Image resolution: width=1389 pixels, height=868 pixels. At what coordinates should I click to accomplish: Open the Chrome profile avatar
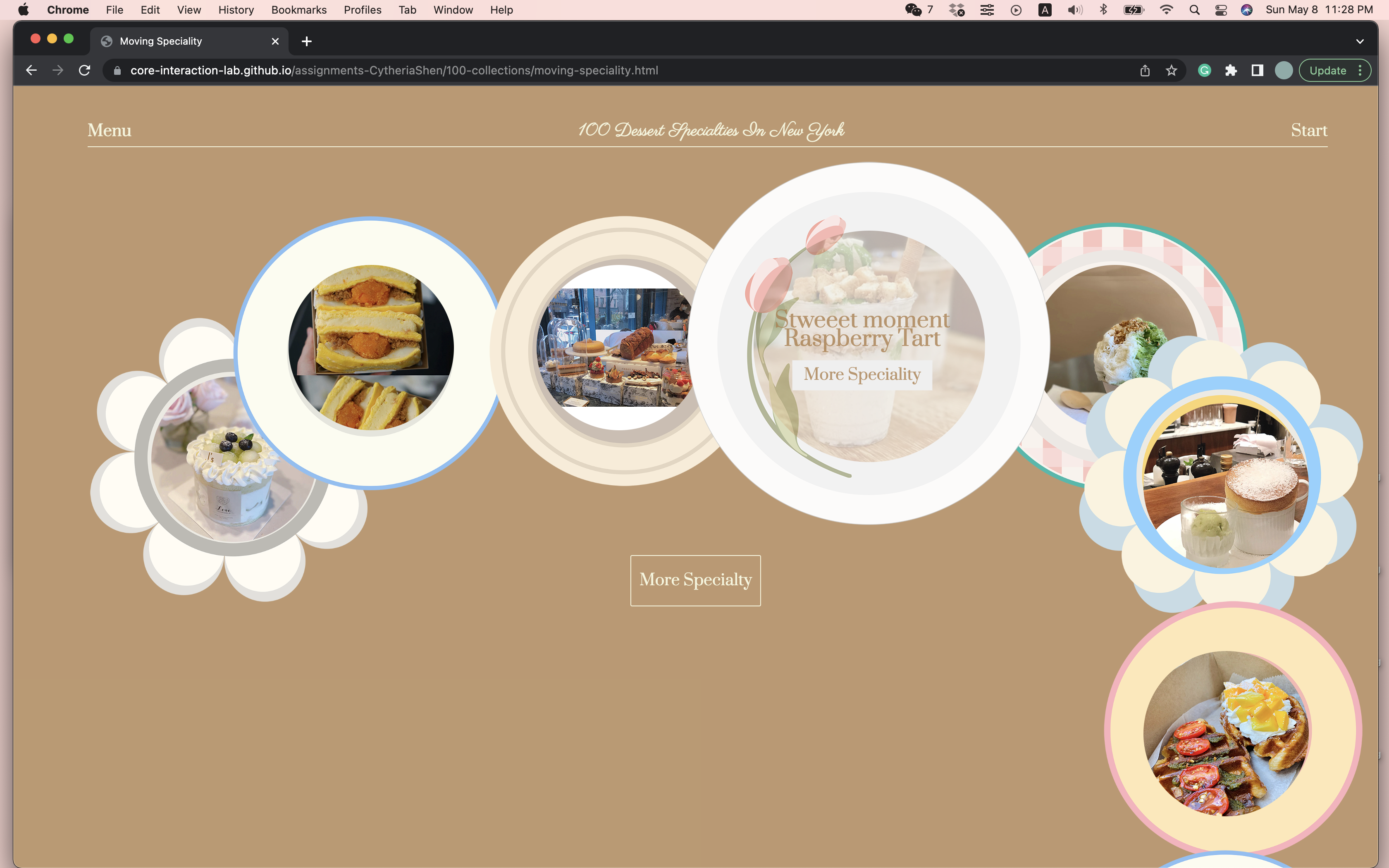pos(1284,70)
